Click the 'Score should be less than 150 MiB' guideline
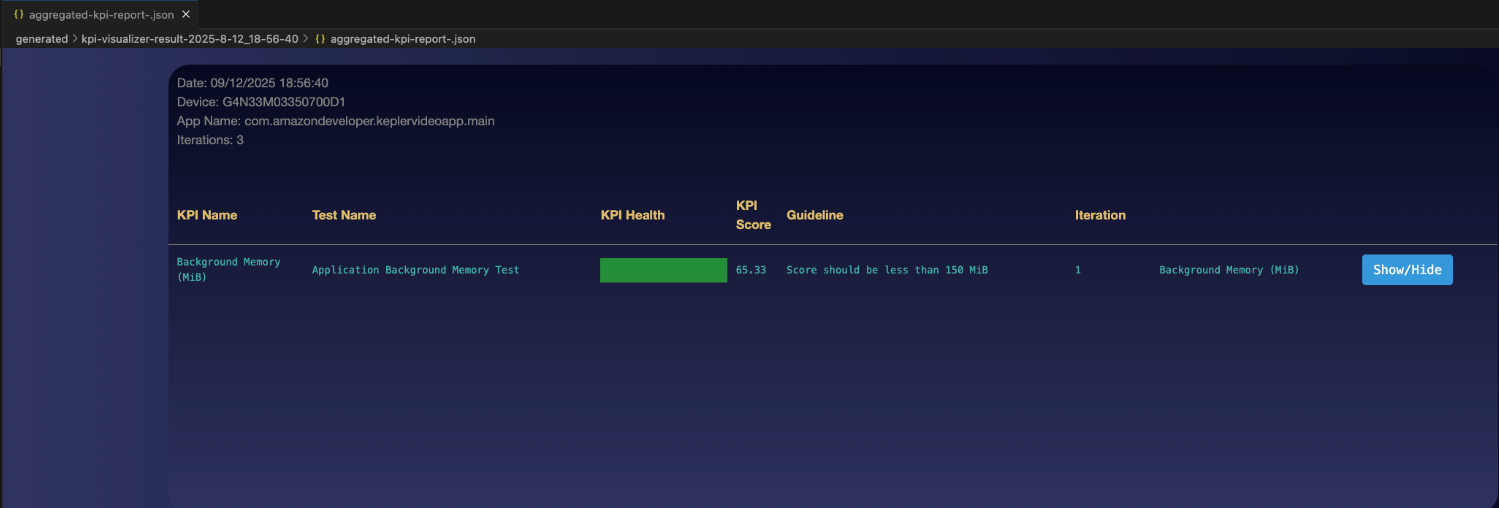 tap(887, 270)
